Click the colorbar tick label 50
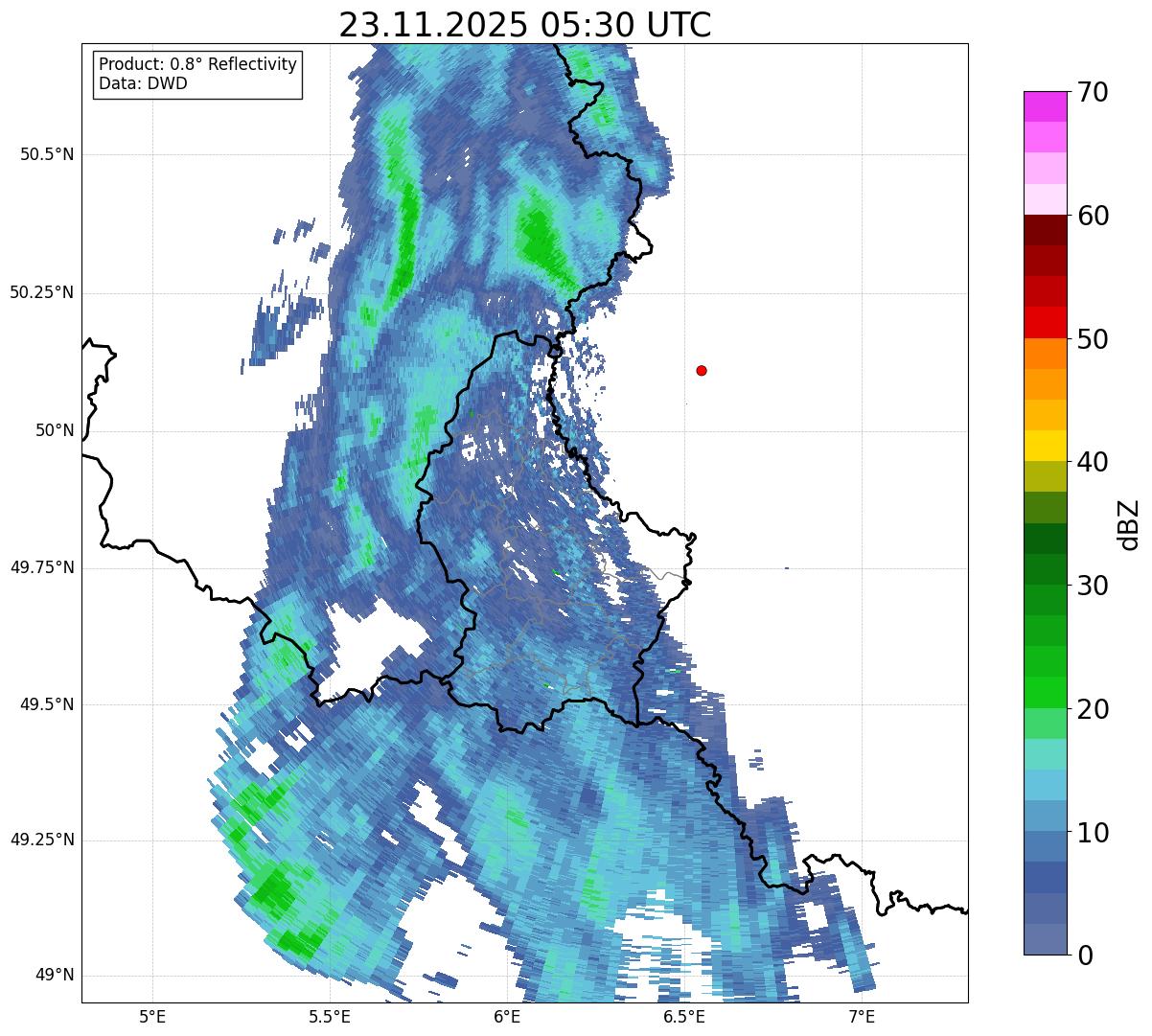The image size is (1152, 1036). (x=1093, y=339)
